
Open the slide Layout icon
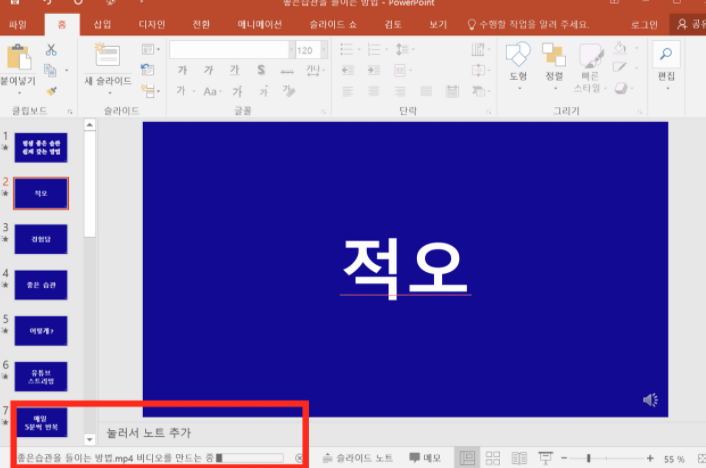[148, 49]
